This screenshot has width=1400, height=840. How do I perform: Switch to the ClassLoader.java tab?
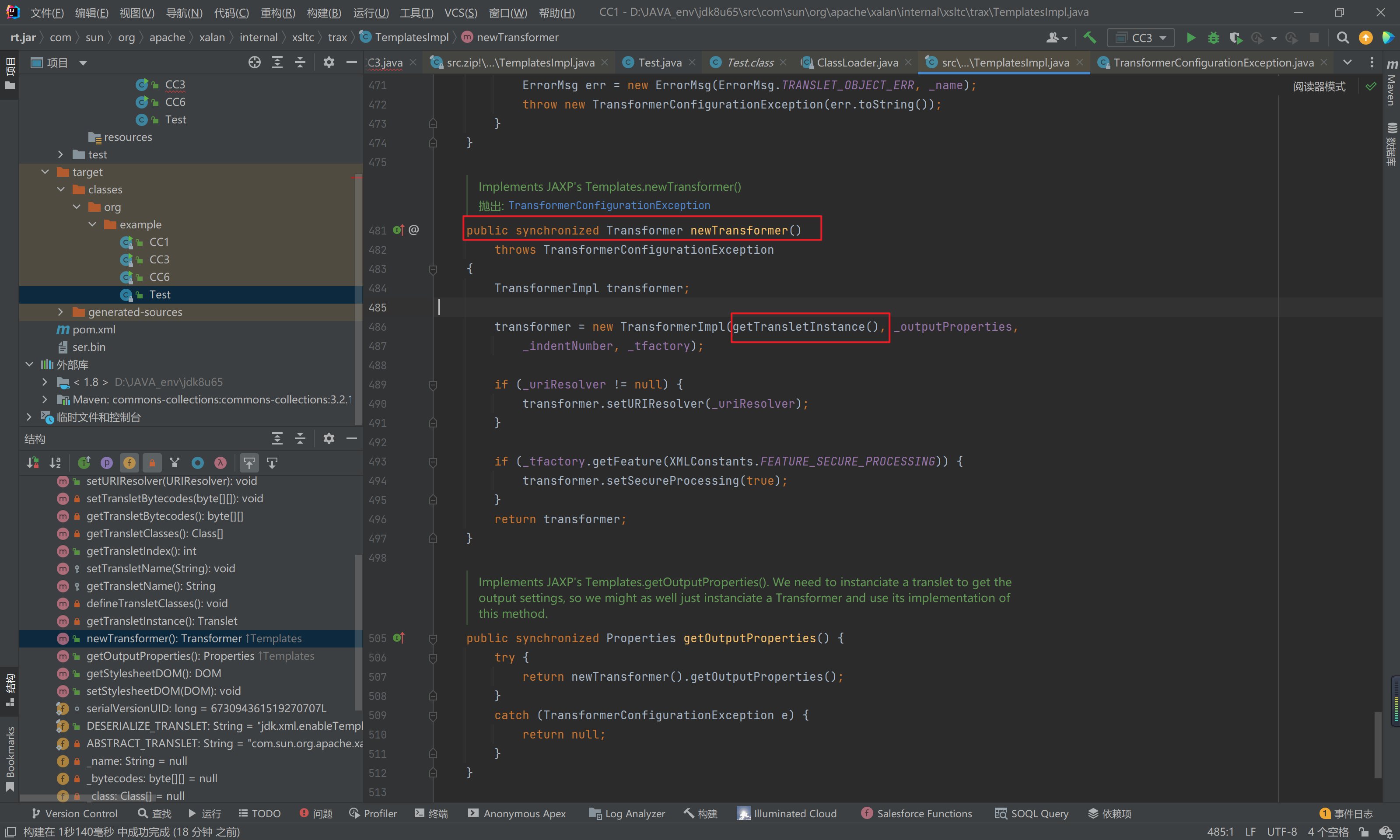(857, 62)
